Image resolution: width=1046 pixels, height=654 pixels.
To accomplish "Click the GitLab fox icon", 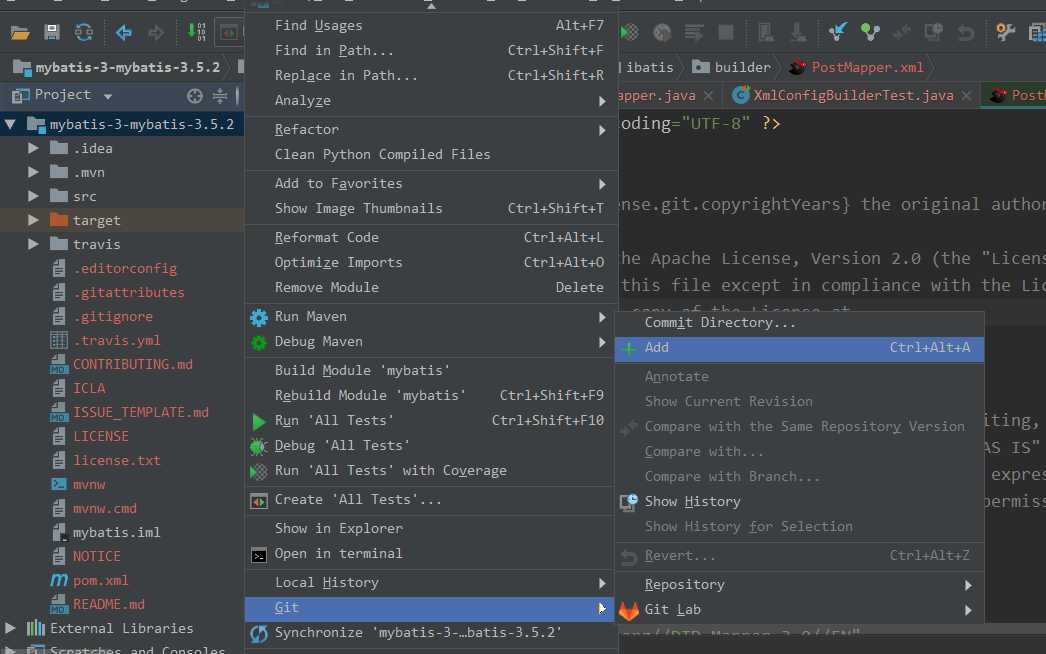I will (x=628, y=610).
